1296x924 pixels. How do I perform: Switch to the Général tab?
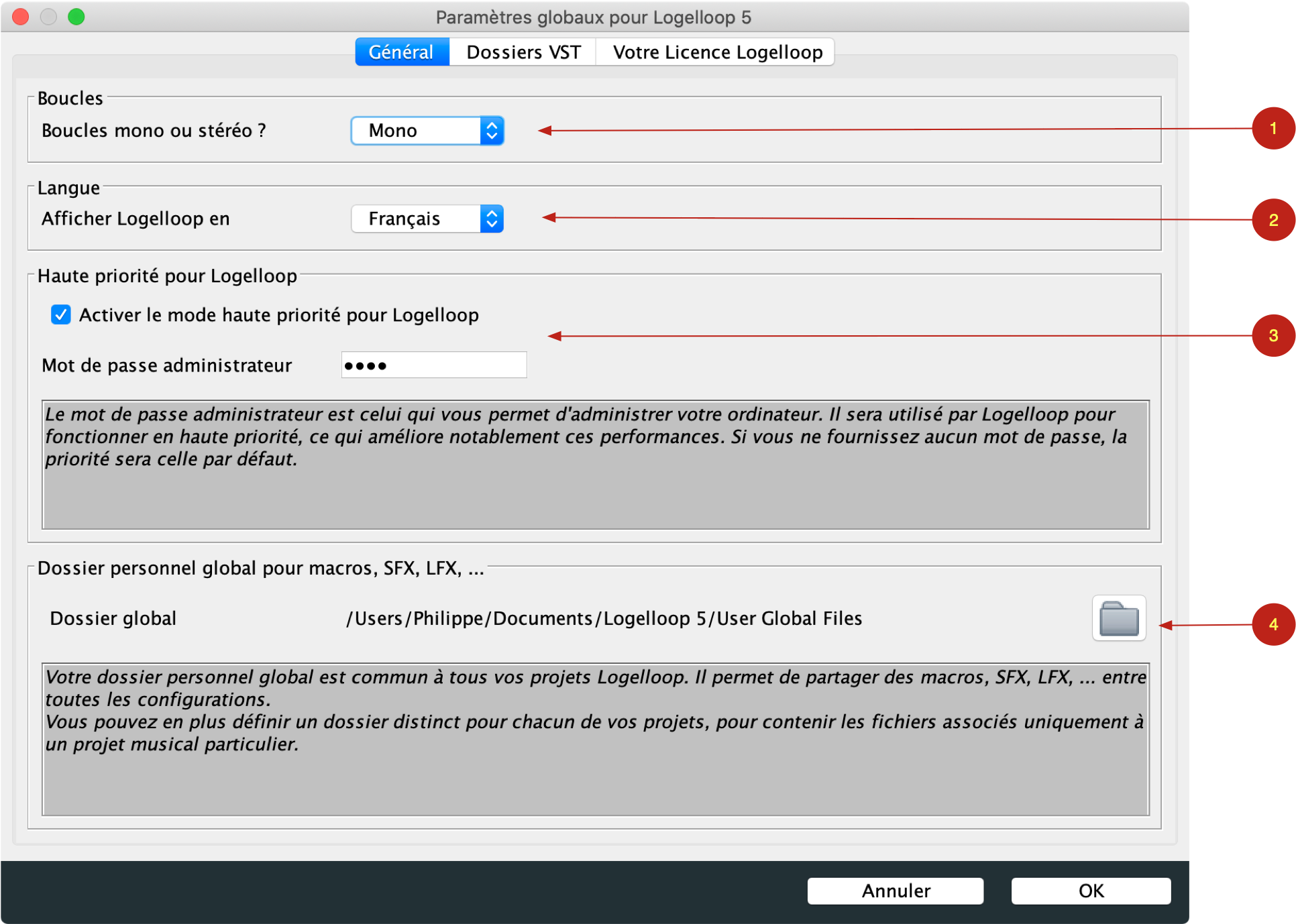(x=402, y=52)
